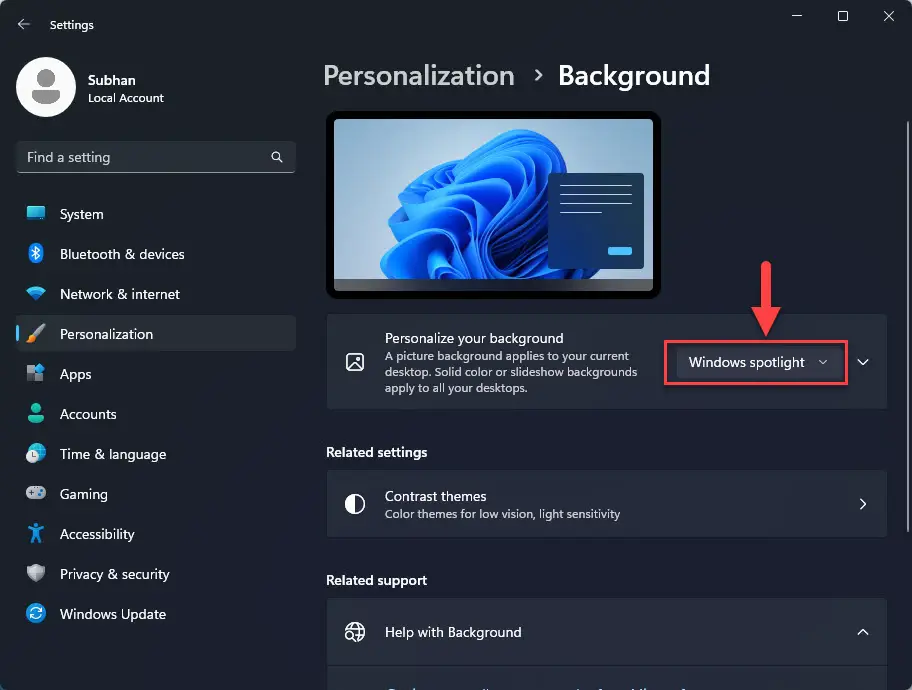The height and width of the screenshot is (690, 912).
Task: Go to Time & language settings
Action: coord(156,454)
